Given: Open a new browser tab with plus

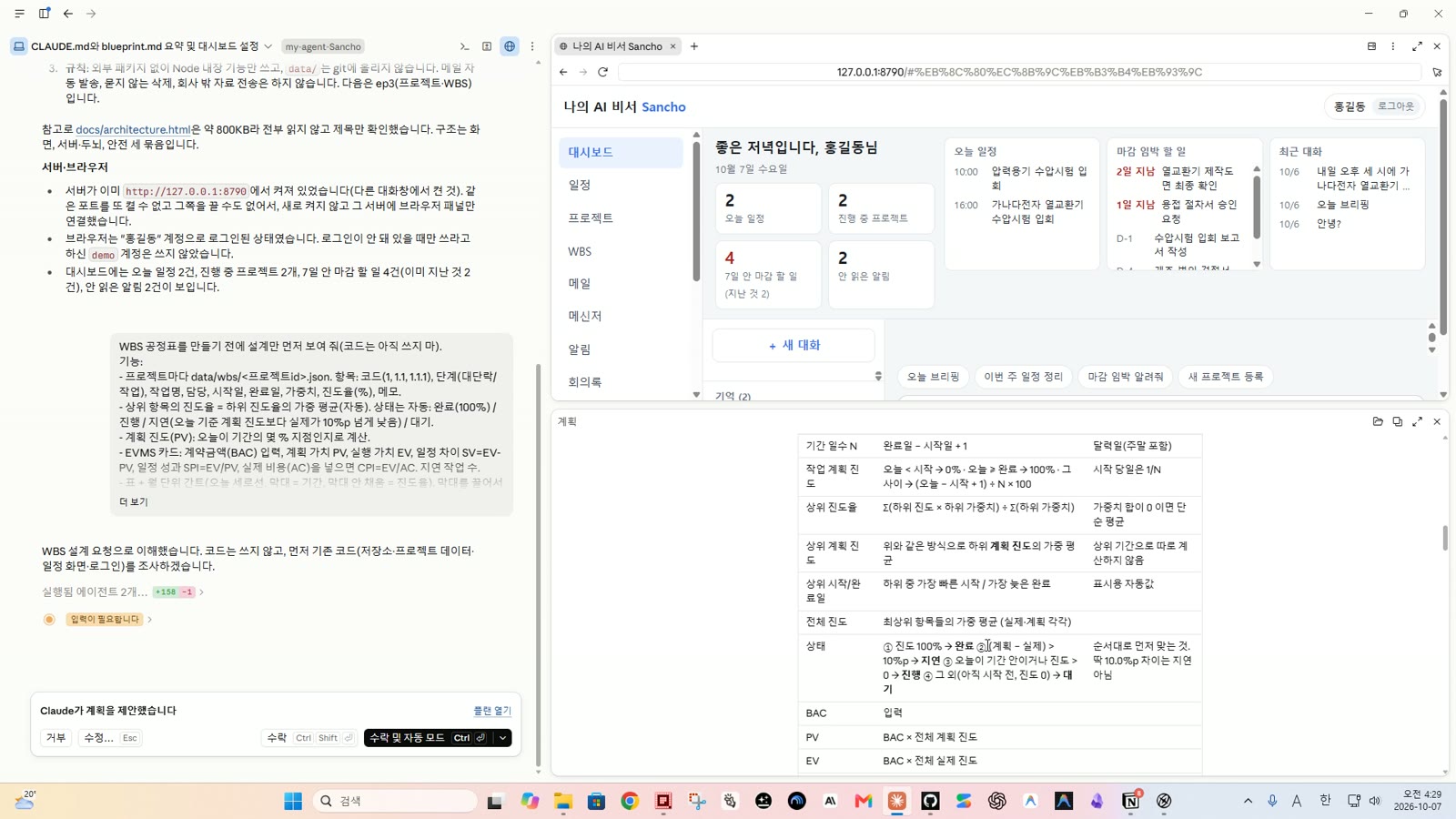Looking at the screenshot, I should point(694,46).
